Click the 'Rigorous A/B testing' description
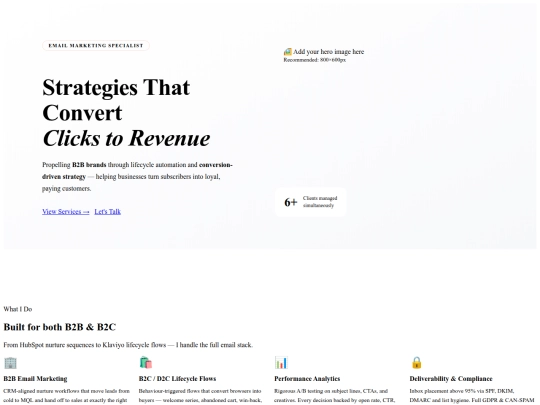The image size is (540, 405). click(334, 396)
